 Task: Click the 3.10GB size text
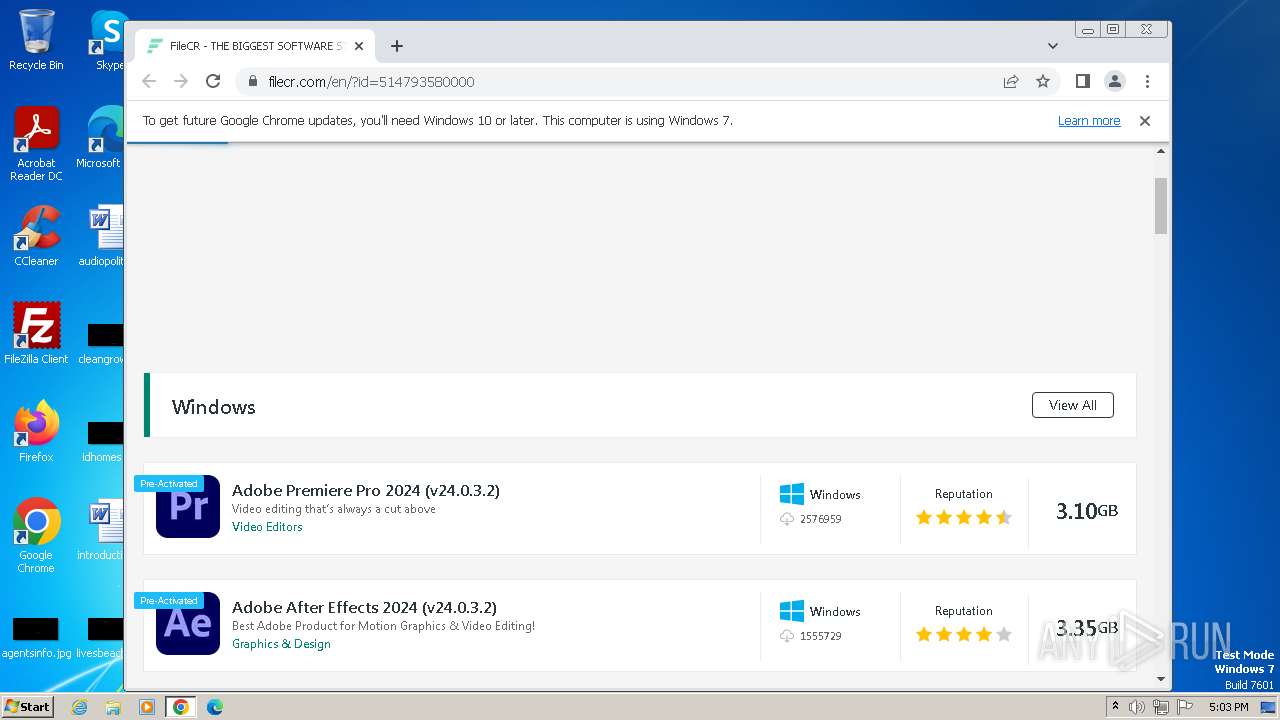[1087, 511]
